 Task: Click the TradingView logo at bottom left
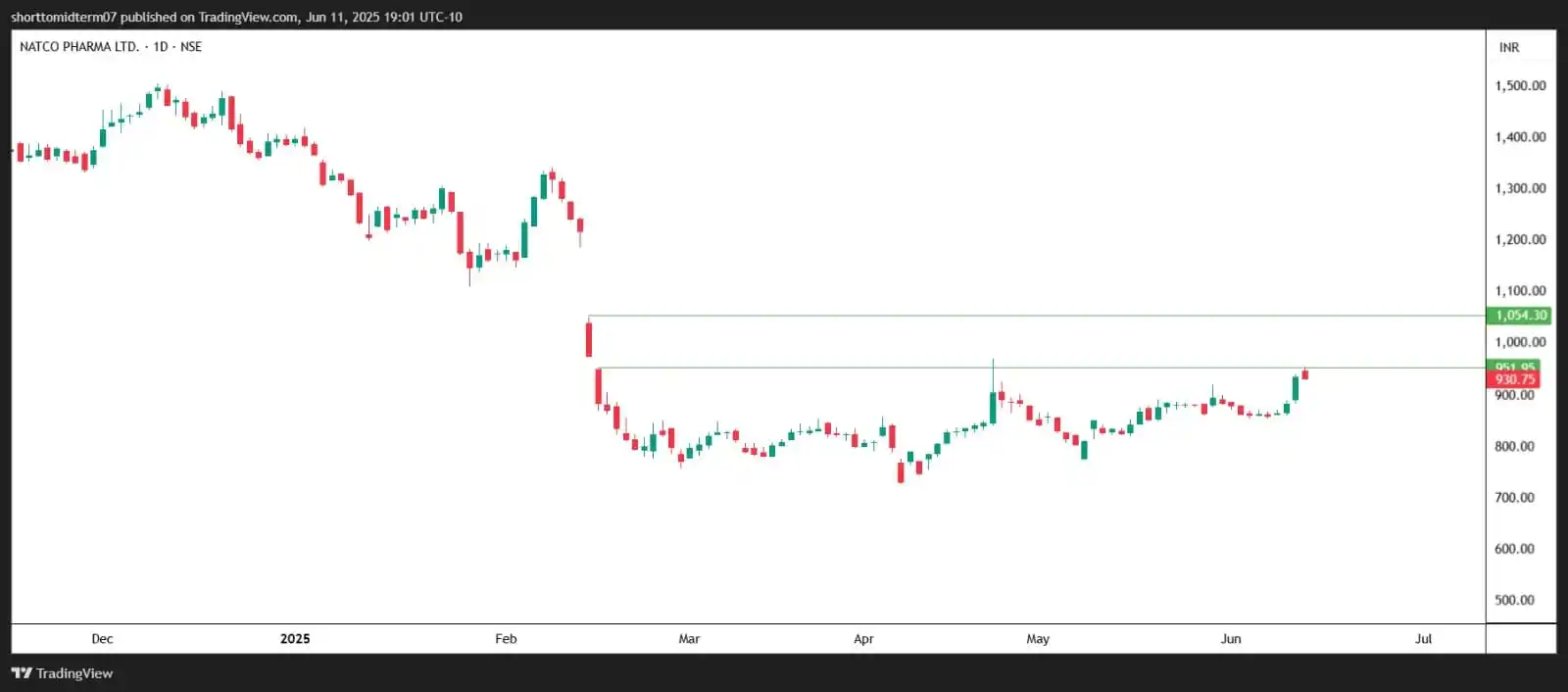click(62, 673)
